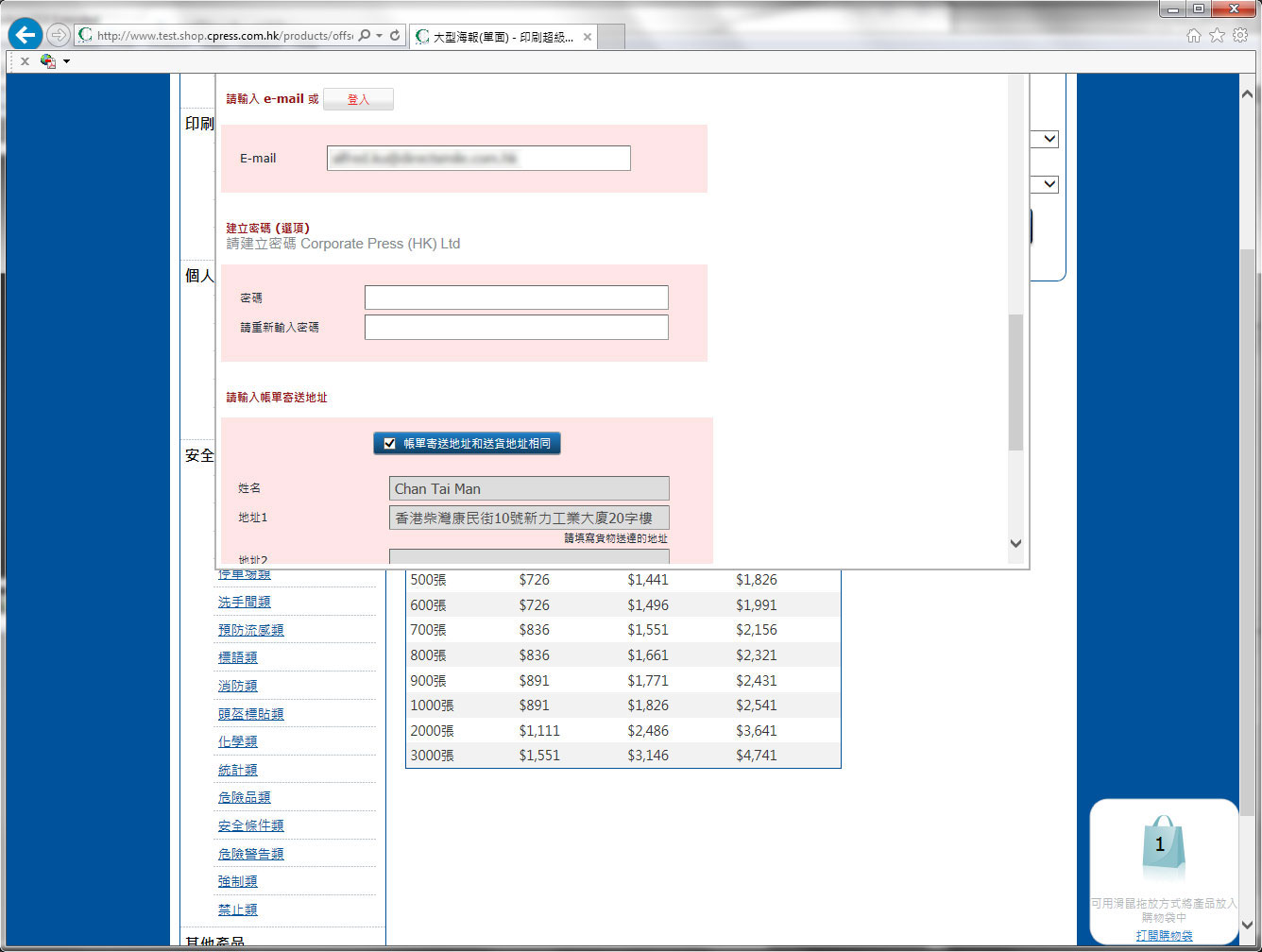The height and width of the screenshot is (952, 1262).
Task: Open the 打開購物袋 link
Action: (x=1164, y=935)
